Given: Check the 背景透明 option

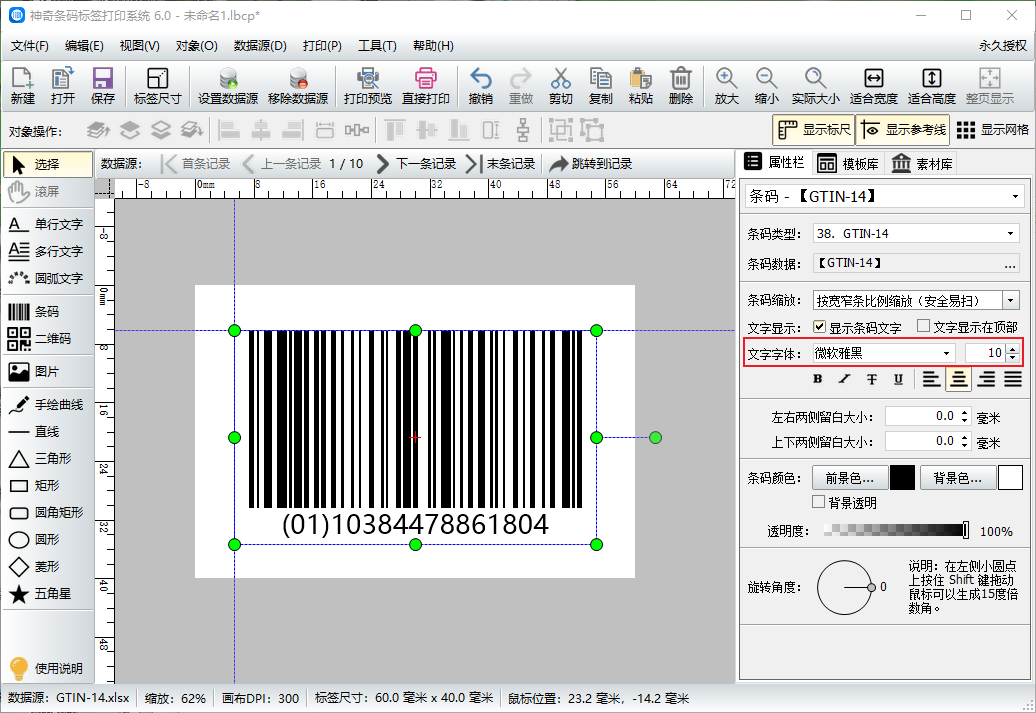Looking at the screenshot, I should (819, 502).
